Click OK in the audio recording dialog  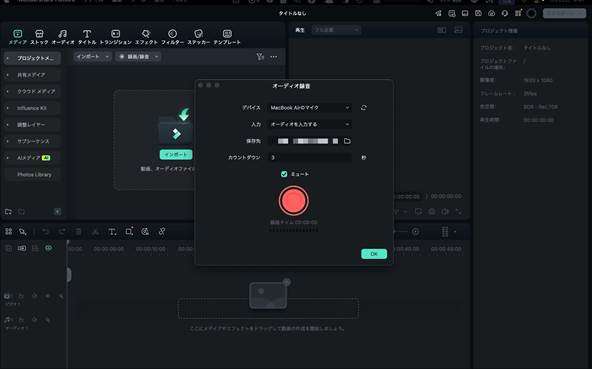pos(374,254)
